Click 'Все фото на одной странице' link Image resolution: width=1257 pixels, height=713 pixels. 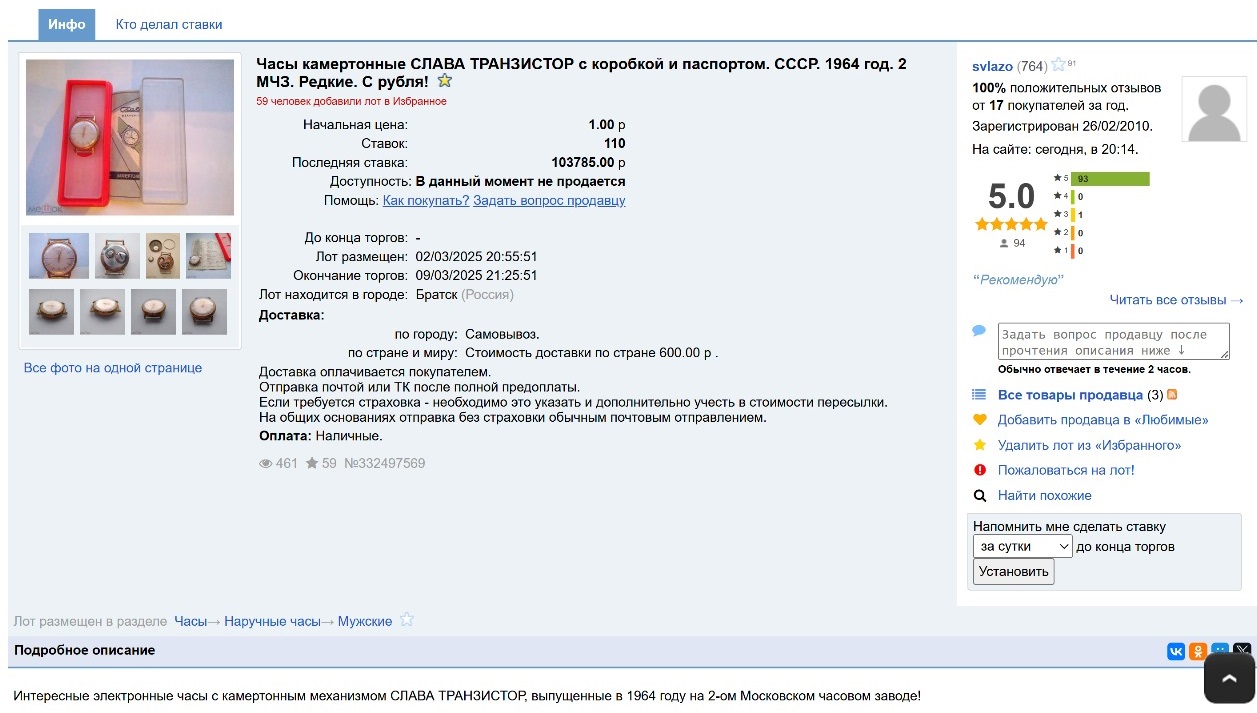point(113,368)
